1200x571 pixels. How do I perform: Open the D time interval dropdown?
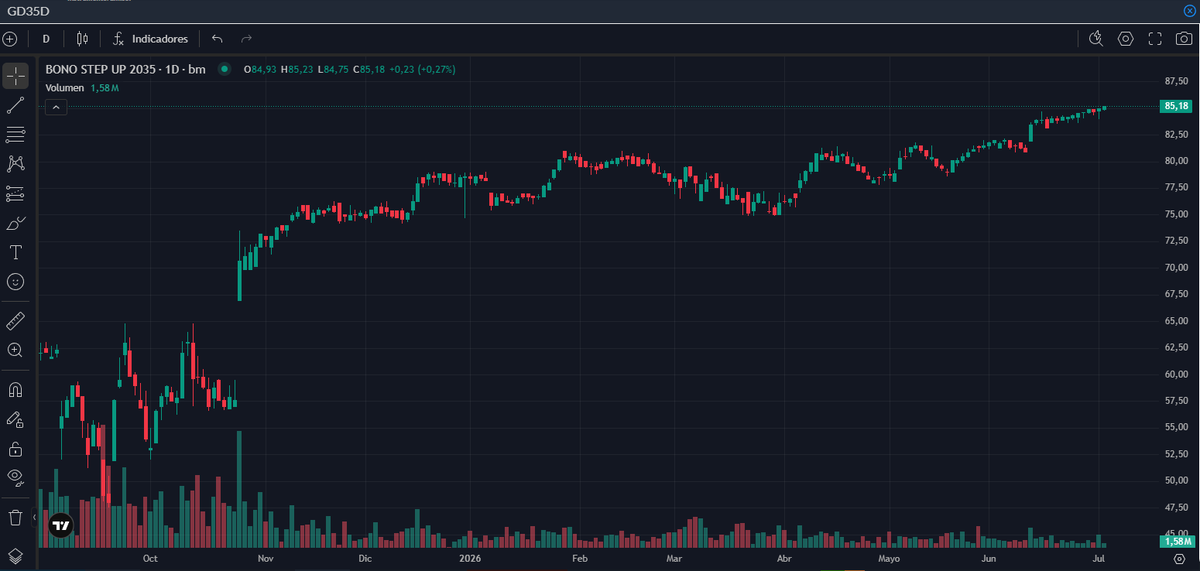(46, 39)
